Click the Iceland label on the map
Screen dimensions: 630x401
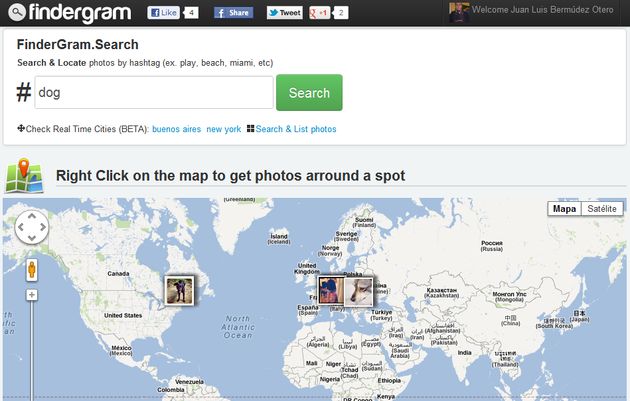pos(279,239)
